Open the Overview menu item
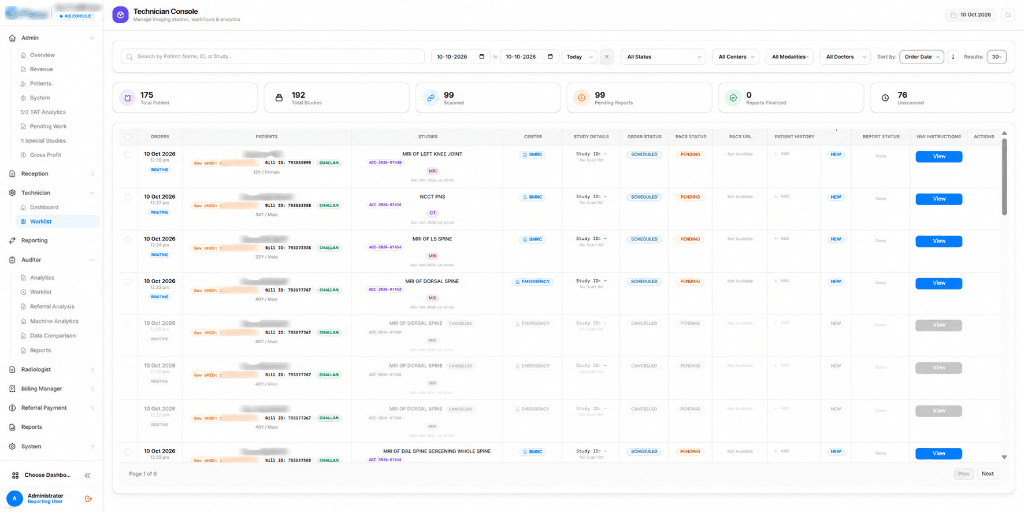 (x=42, y=55)
